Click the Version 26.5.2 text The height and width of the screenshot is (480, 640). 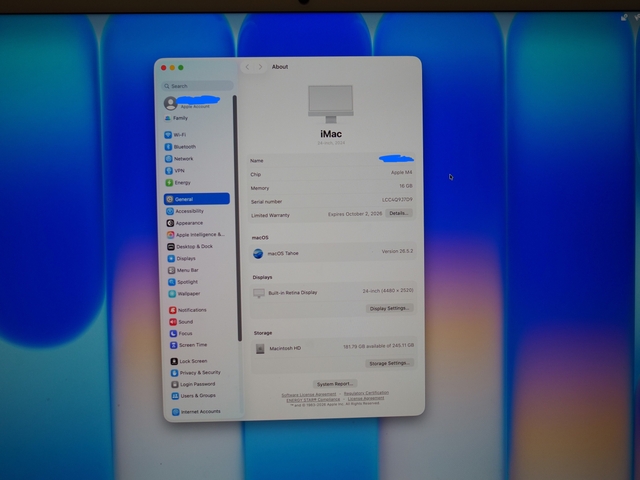tap(397, 251)
